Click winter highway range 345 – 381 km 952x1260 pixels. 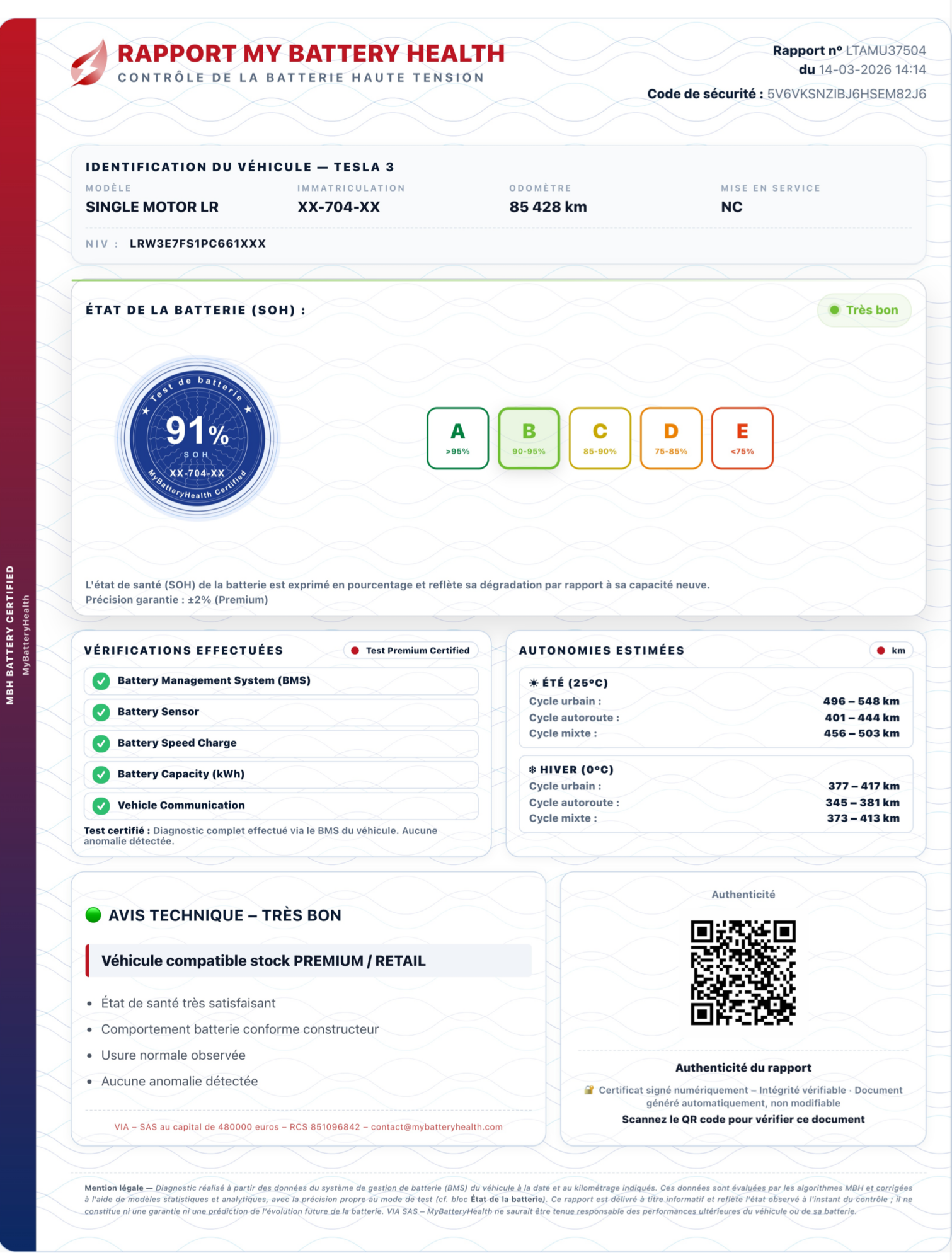pyautogui.click(x=863, y=803)
